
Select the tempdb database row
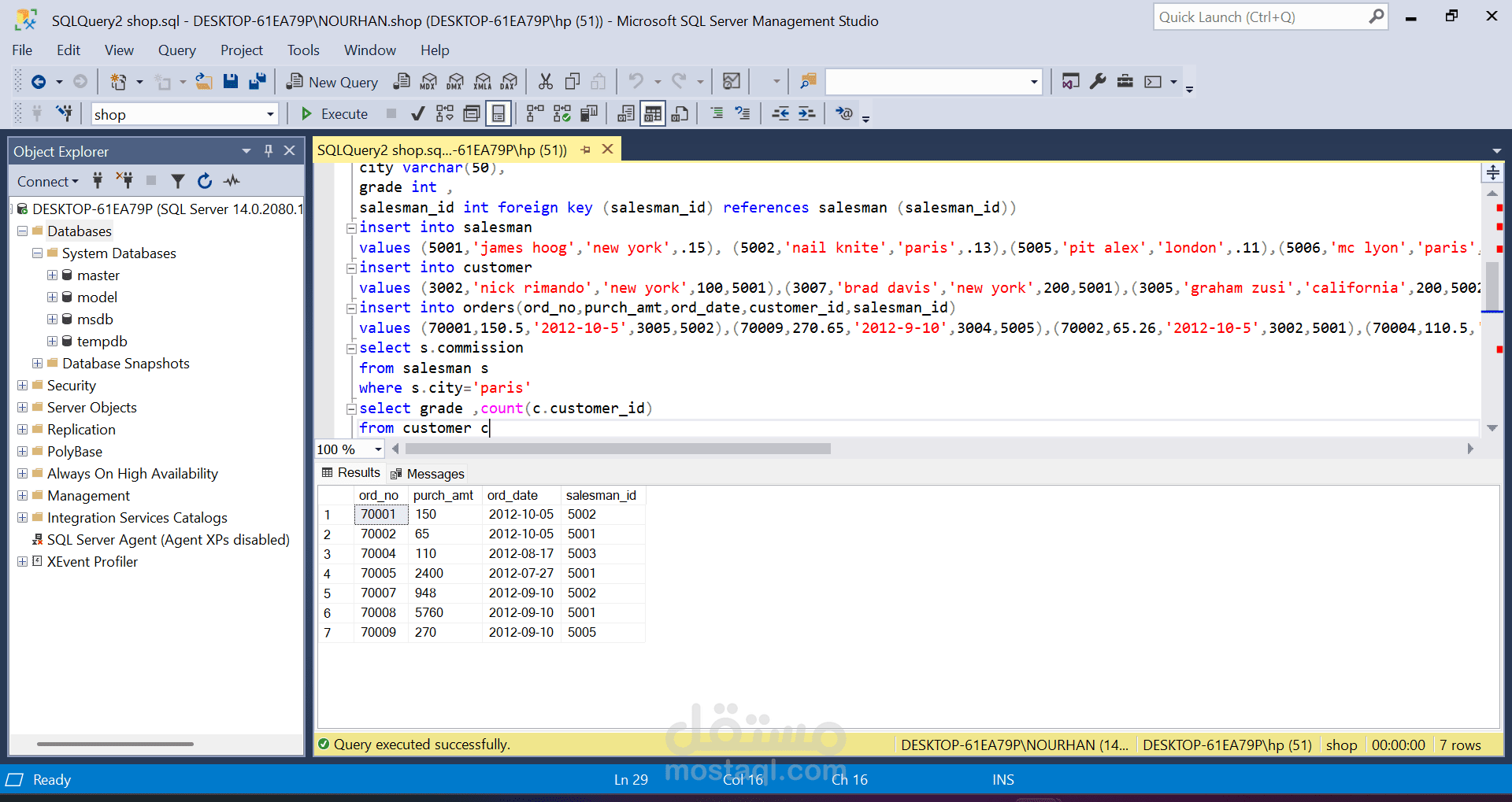(102, 342)
